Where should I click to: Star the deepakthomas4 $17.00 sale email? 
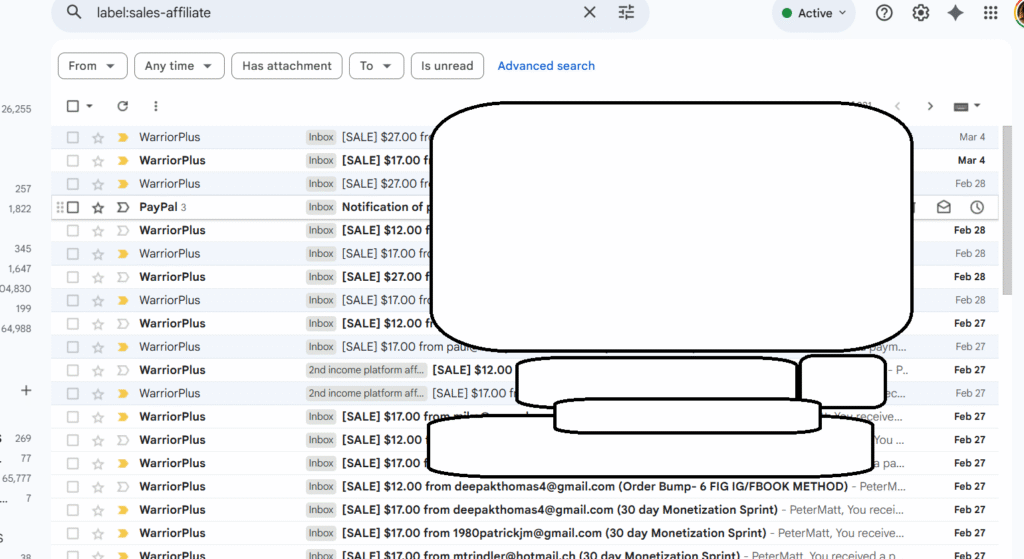pyautogui.click(x=98, y=510)
